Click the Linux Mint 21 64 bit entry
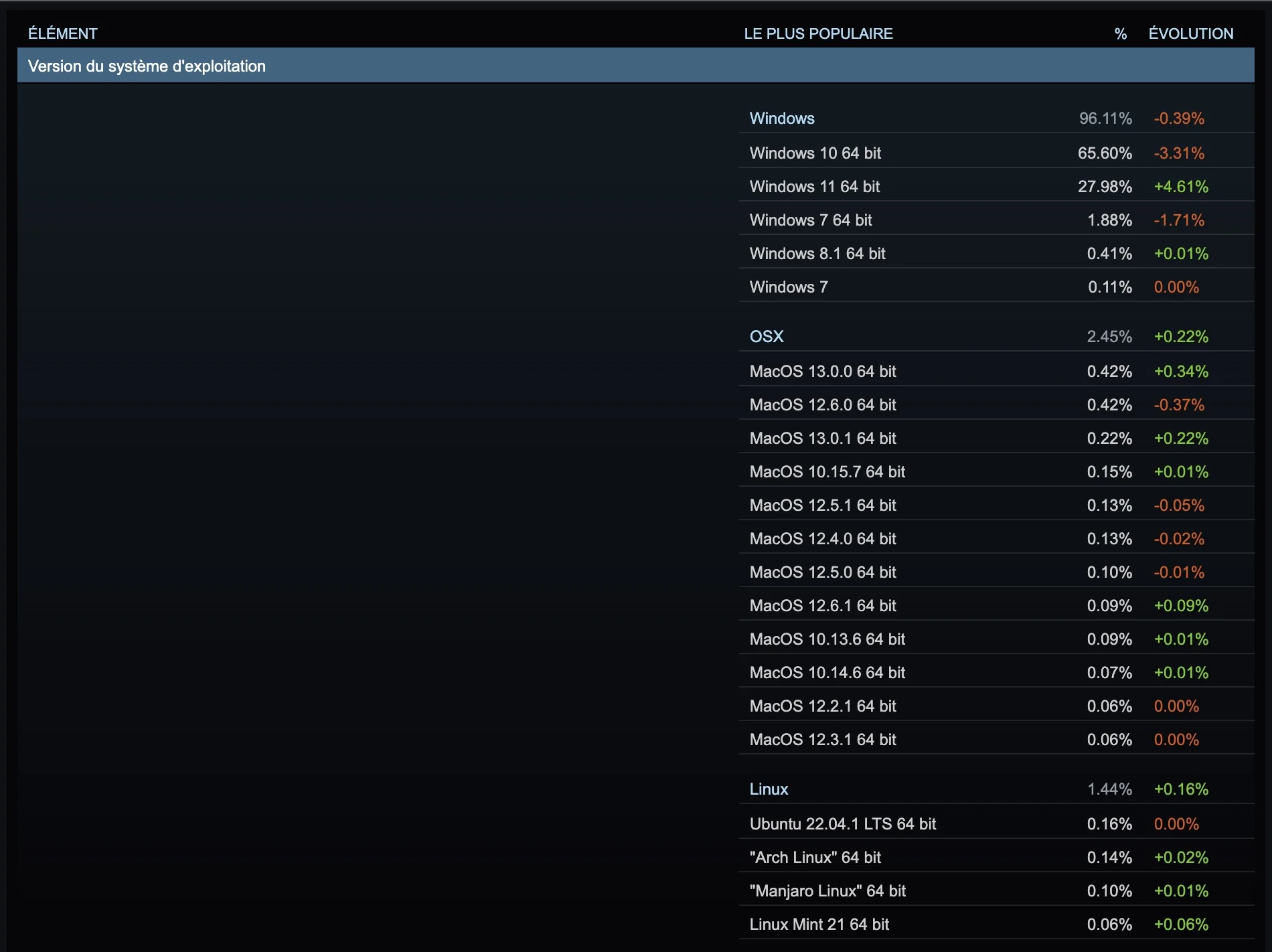The image size is (1272, 952). [x=819, y=925]
